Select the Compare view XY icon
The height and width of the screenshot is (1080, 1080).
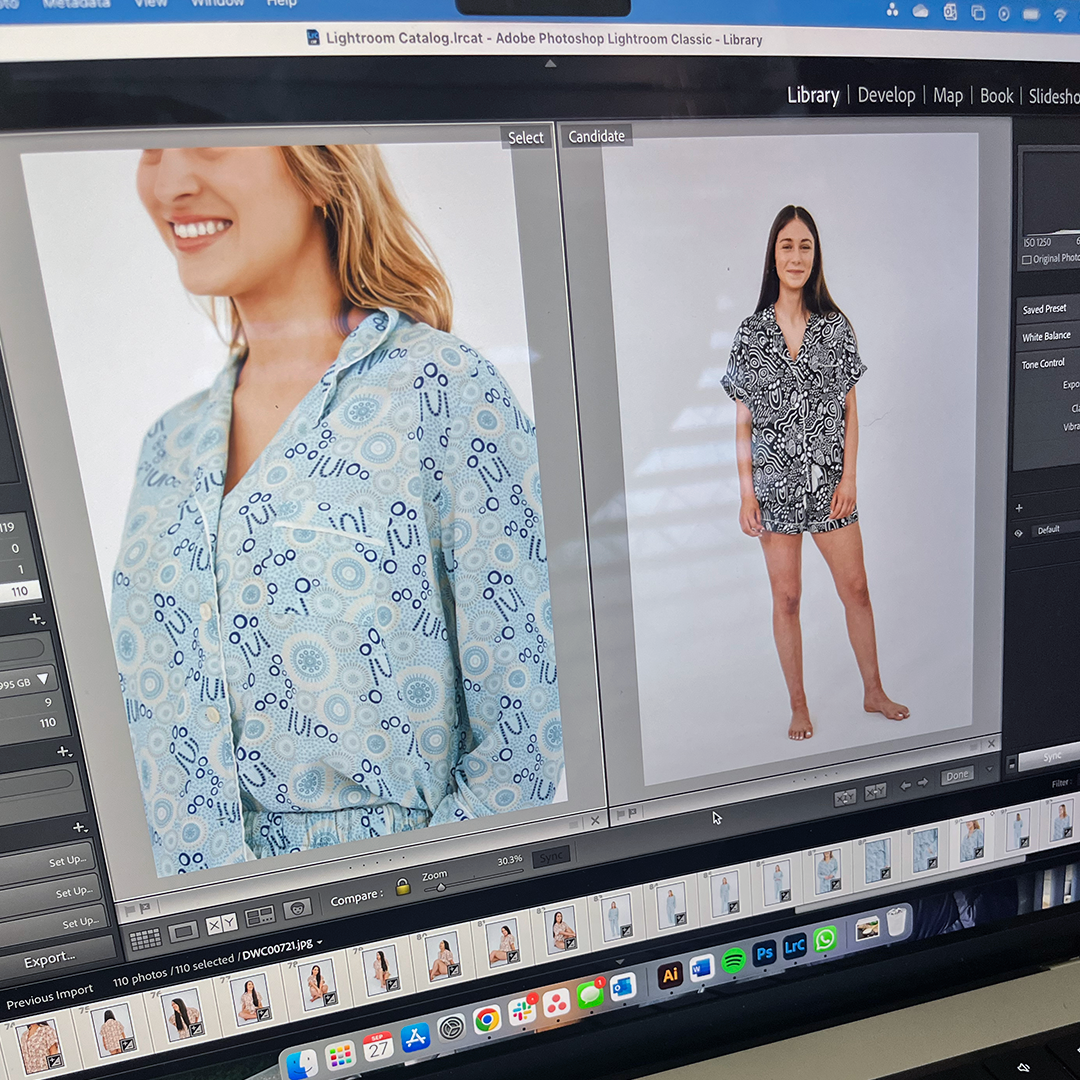pos(221,924)
